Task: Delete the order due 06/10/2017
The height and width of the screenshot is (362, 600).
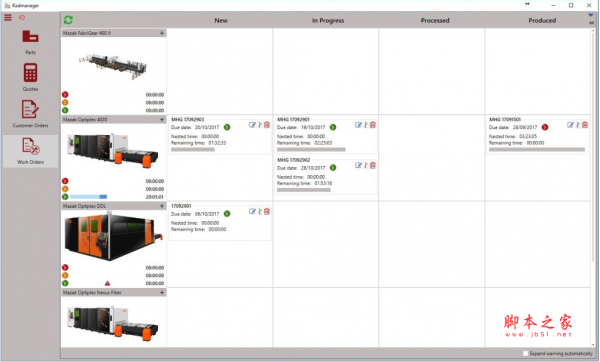Action: pyautogui.click(x=267, y=212)
